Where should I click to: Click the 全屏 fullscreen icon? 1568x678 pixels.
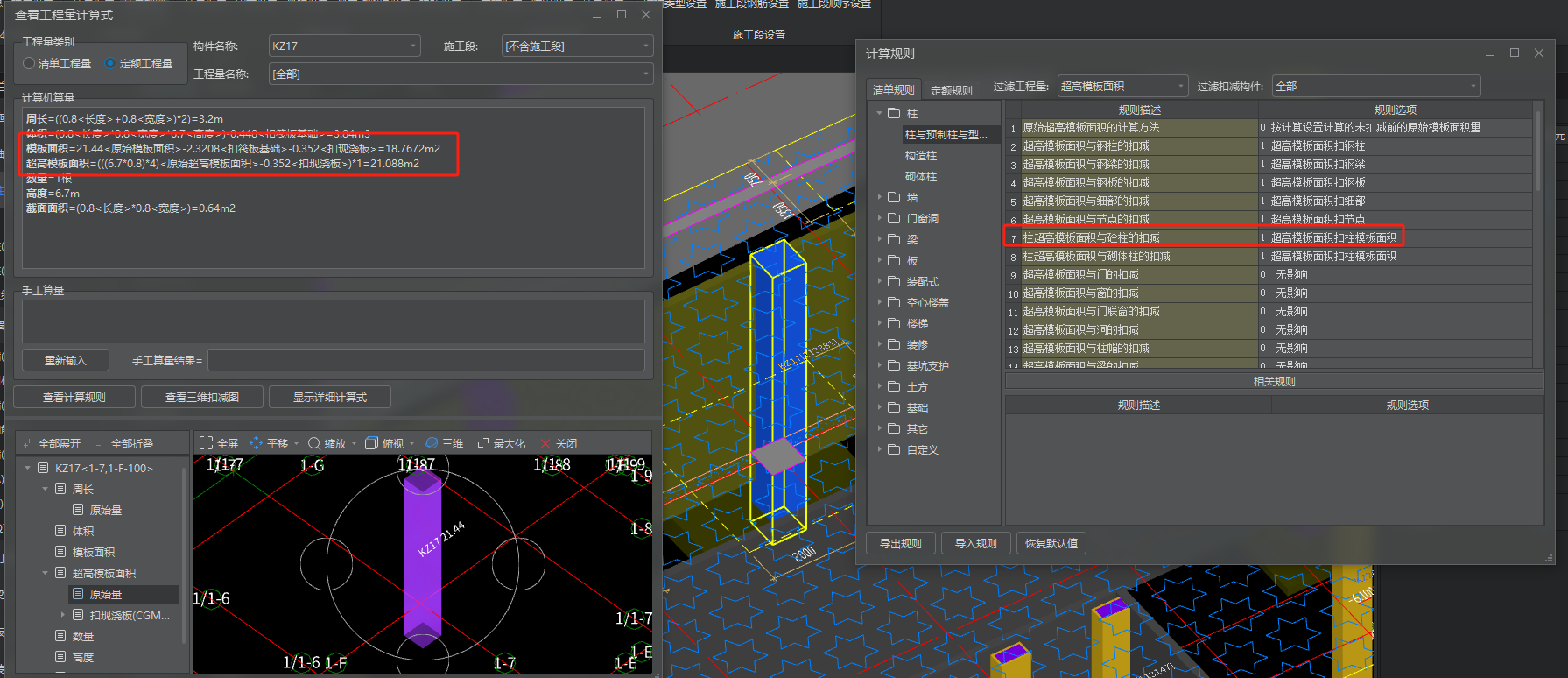tap(206, 443)
